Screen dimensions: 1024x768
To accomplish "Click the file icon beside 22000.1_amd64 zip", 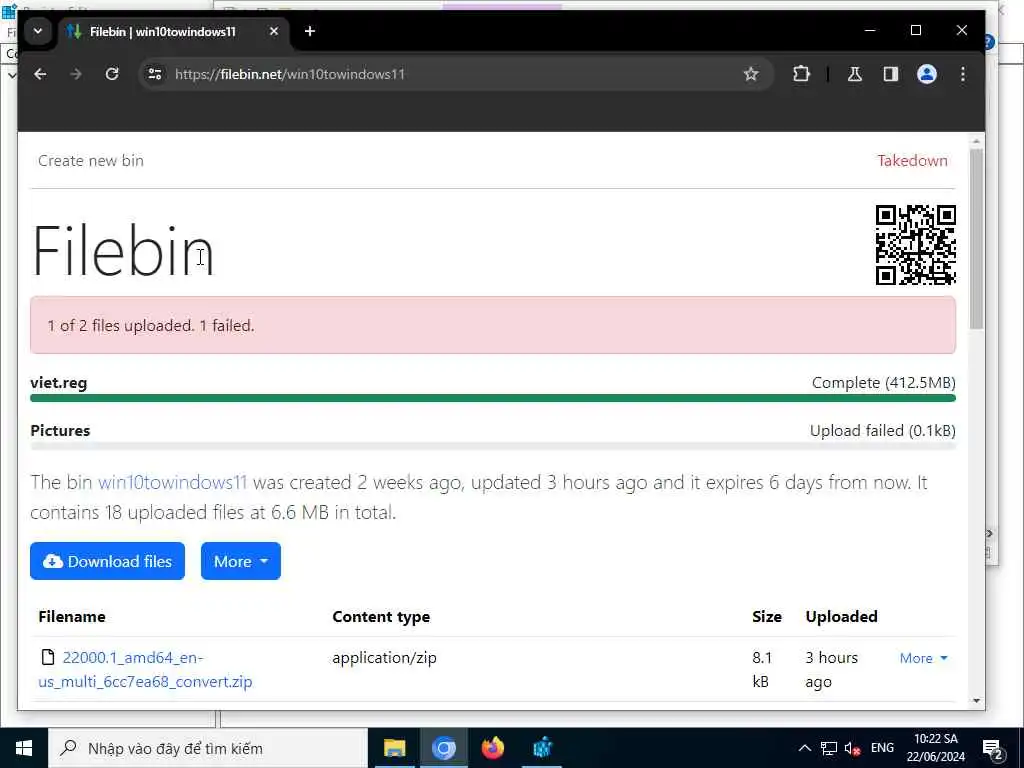I will click(x=48, y=657).
